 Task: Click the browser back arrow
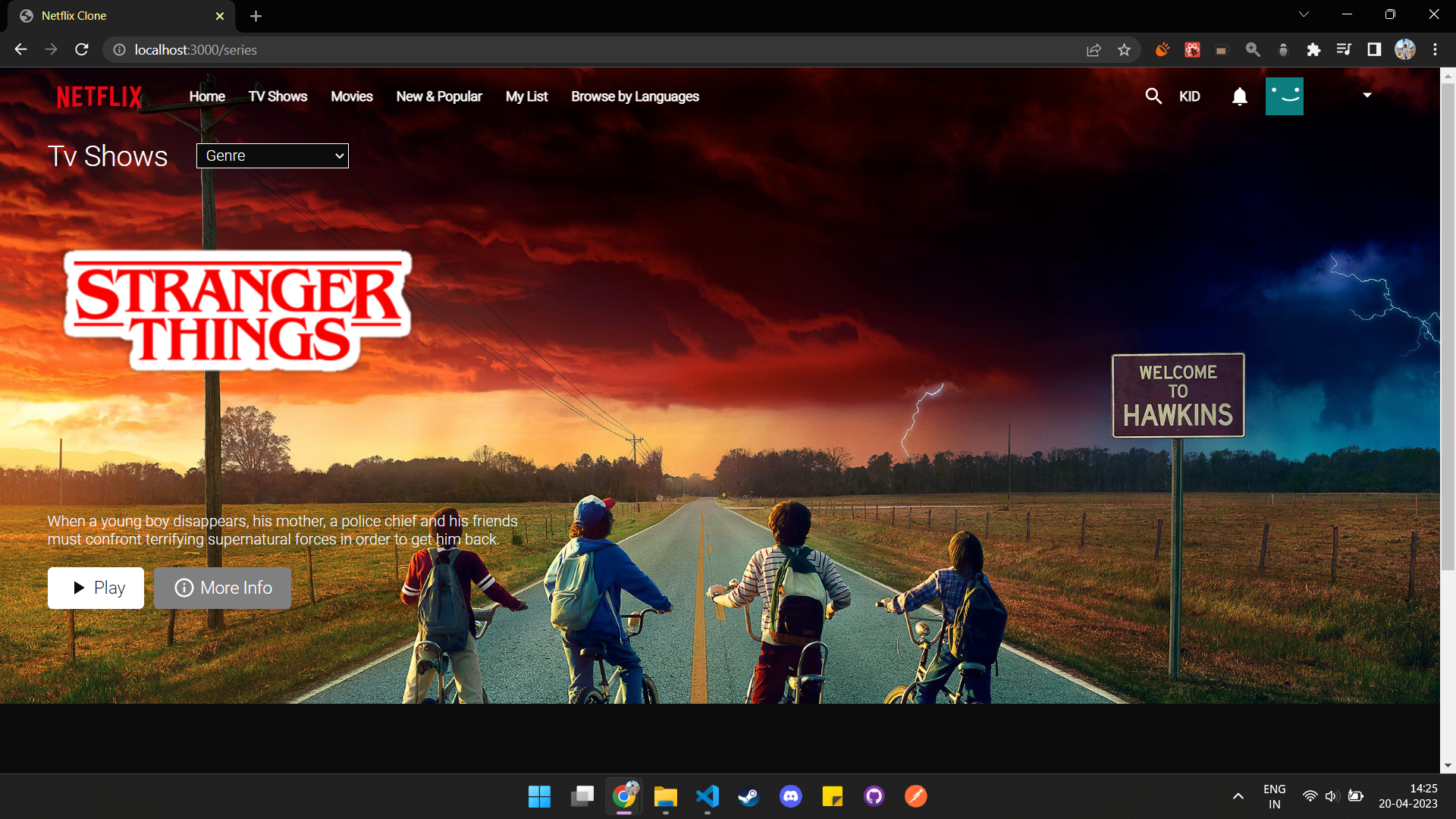(x=20, y=49)
